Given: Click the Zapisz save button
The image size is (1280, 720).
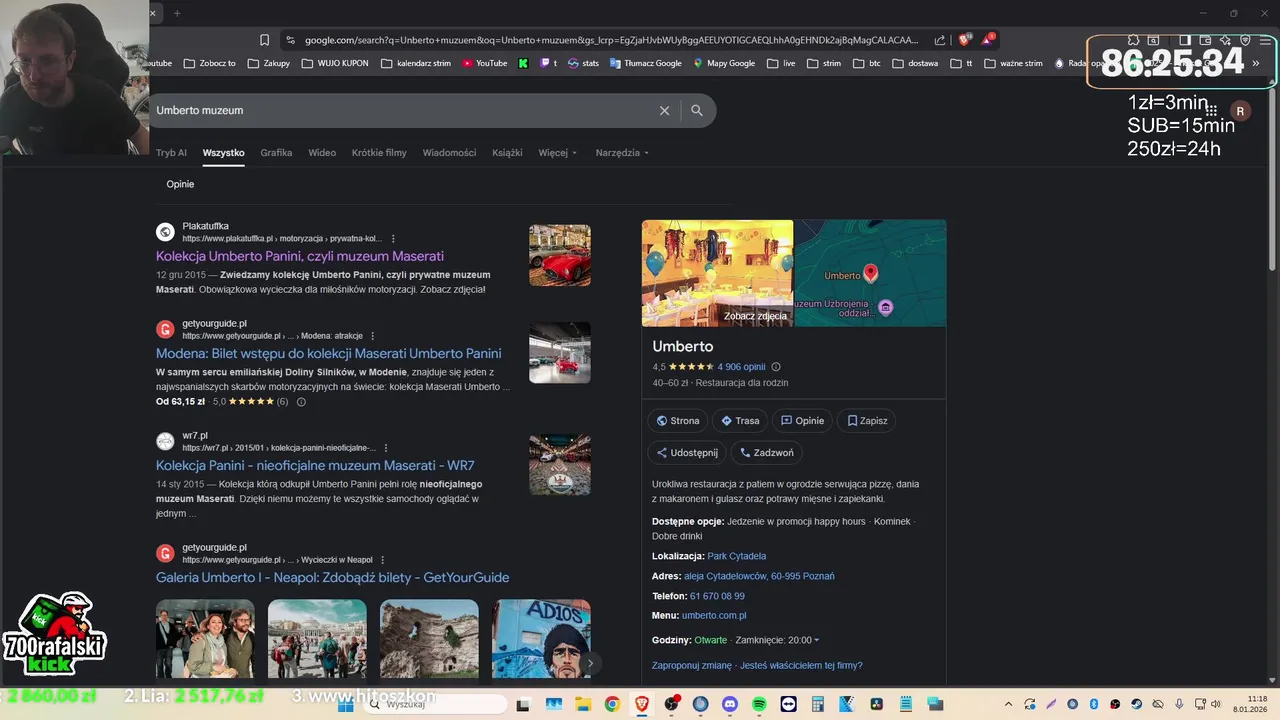Looking at the screenshot, I should point(867,421).
